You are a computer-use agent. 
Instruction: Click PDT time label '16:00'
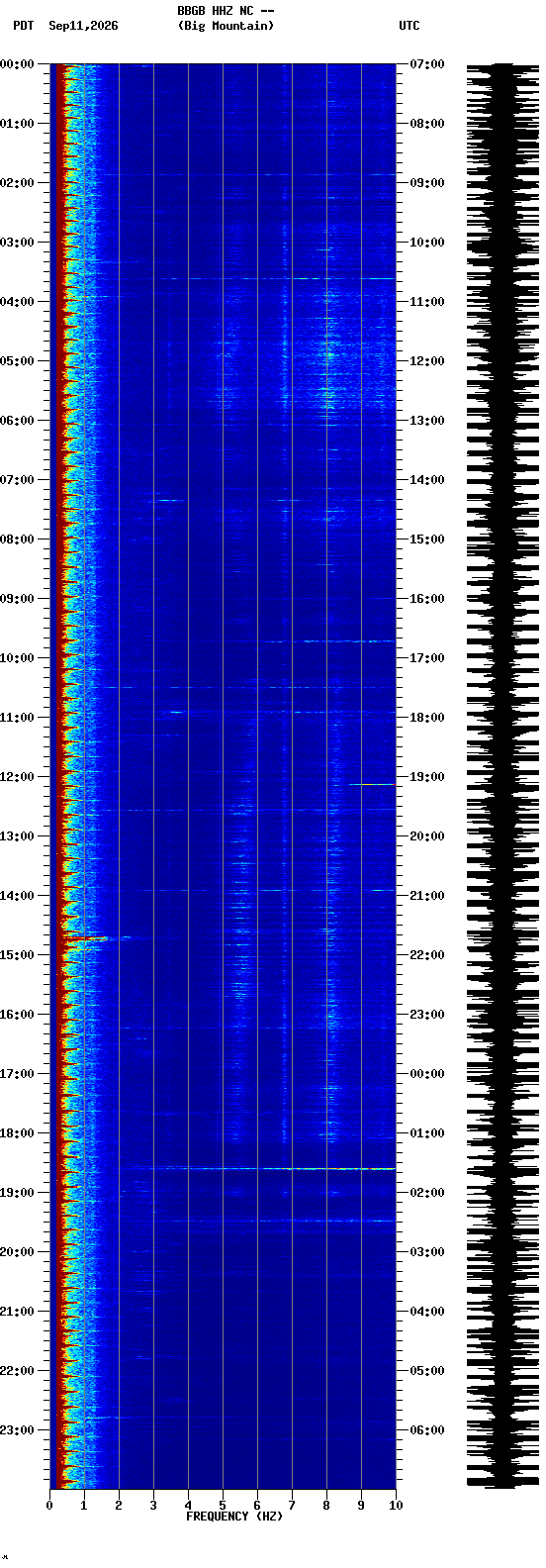[x=17, y=1015]
